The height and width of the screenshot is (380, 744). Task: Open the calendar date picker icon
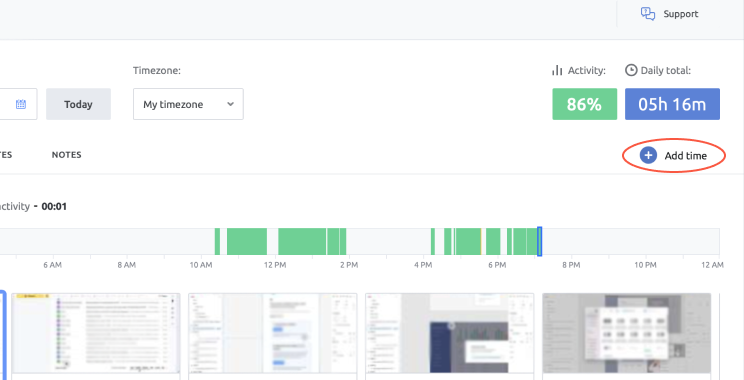point(21,104)
